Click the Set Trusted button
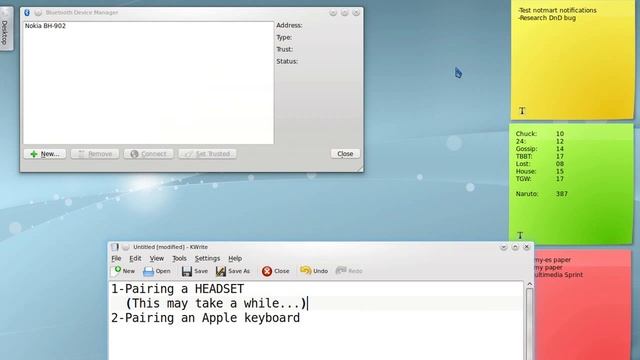The height and width of the screenshot is (360, 640). [207, 154]
